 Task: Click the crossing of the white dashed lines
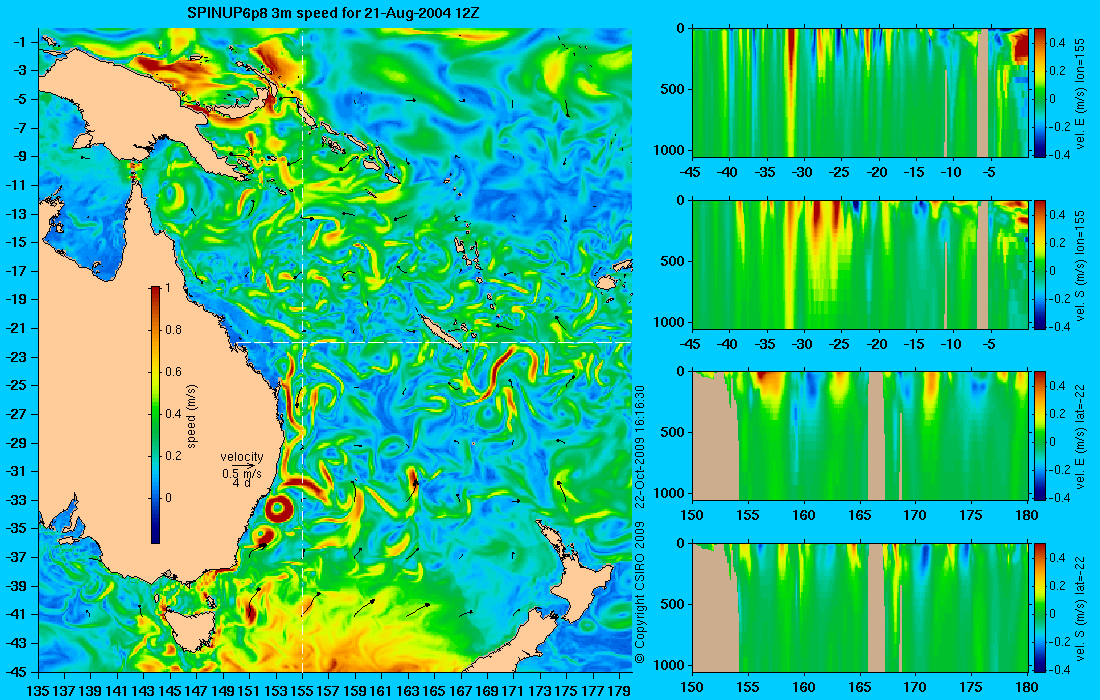[x=302, y=342]
